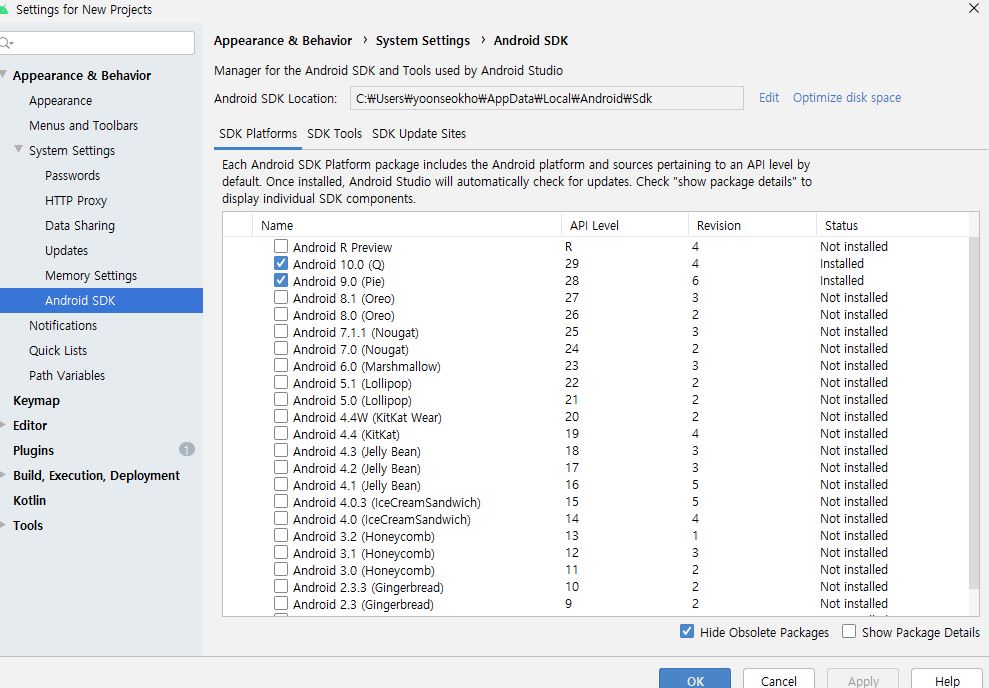Open Help for this dialog
The height and width of the screenshot is (688, 989).
coord(947,680)
